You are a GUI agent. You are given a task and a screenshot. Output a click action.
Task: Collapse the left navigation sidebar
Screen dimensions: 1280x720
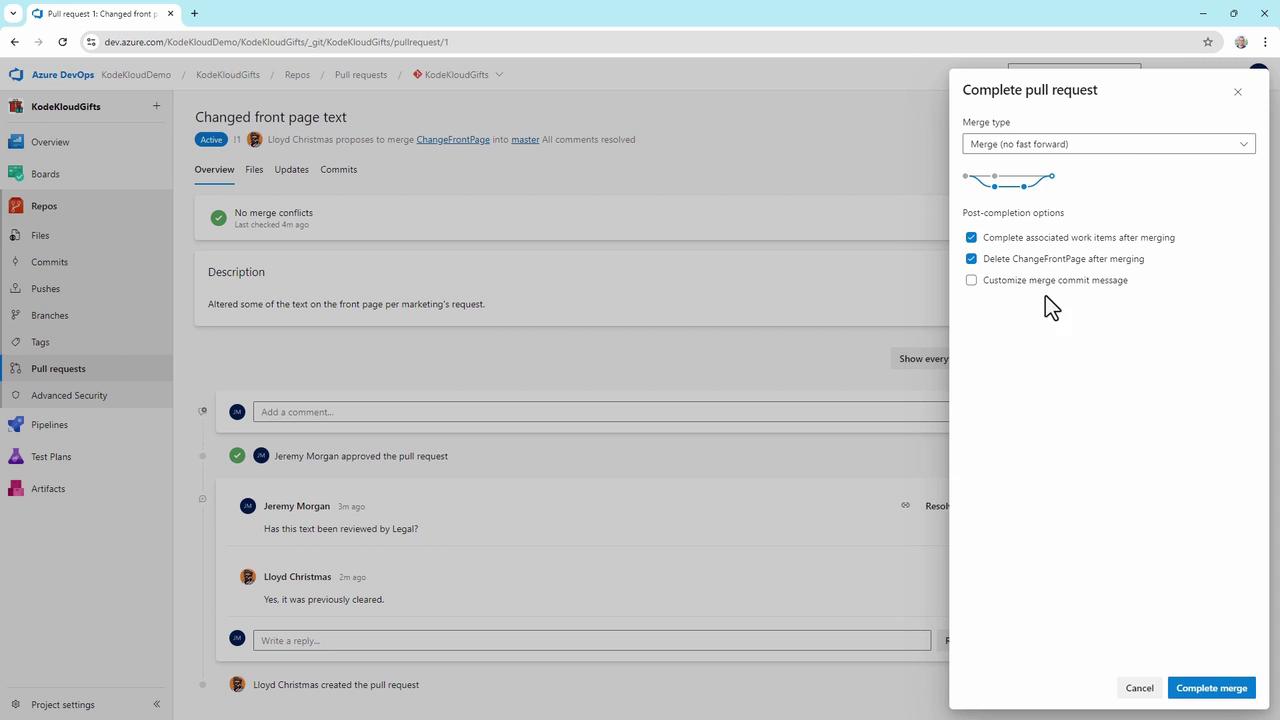coord(156,705)
